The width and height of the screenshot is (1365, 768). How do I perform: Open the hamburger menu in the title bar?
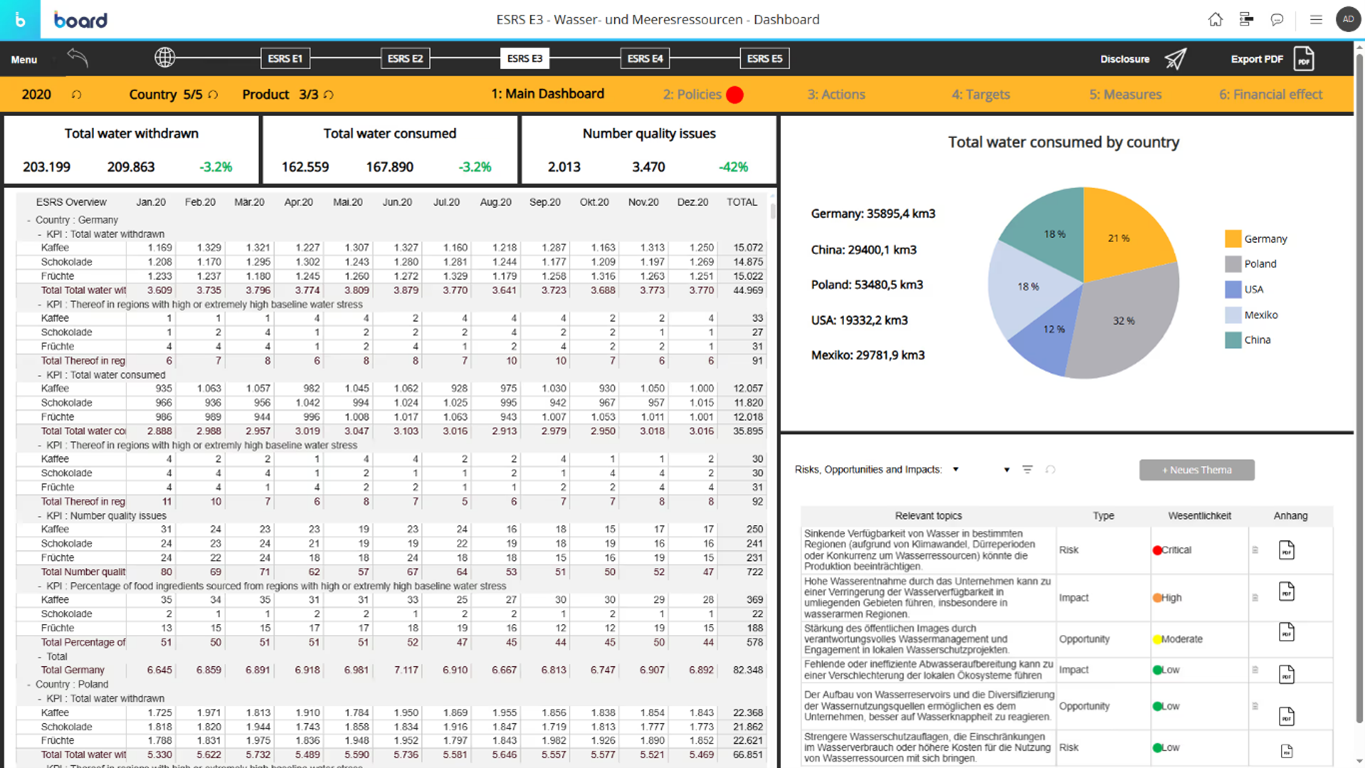1316,19
